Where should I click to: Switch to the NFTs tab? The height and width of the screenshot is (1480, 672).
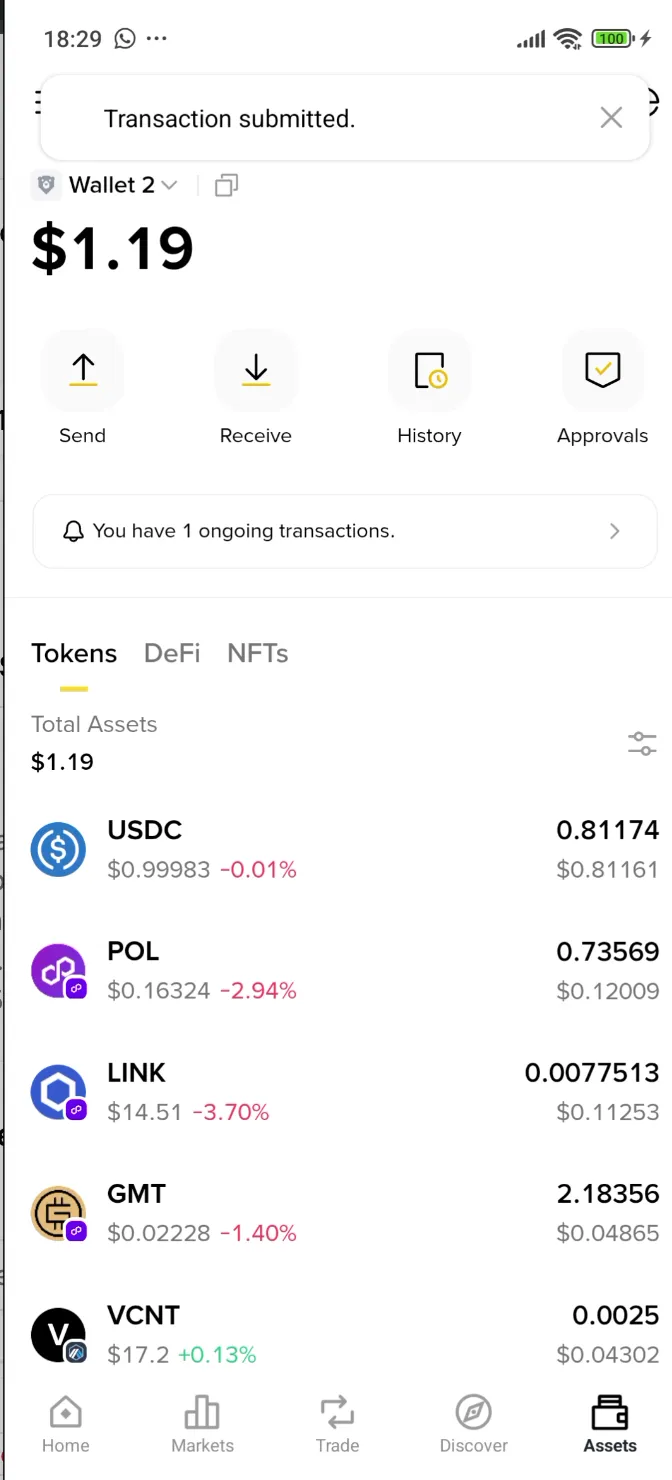[x=257, y=653]
